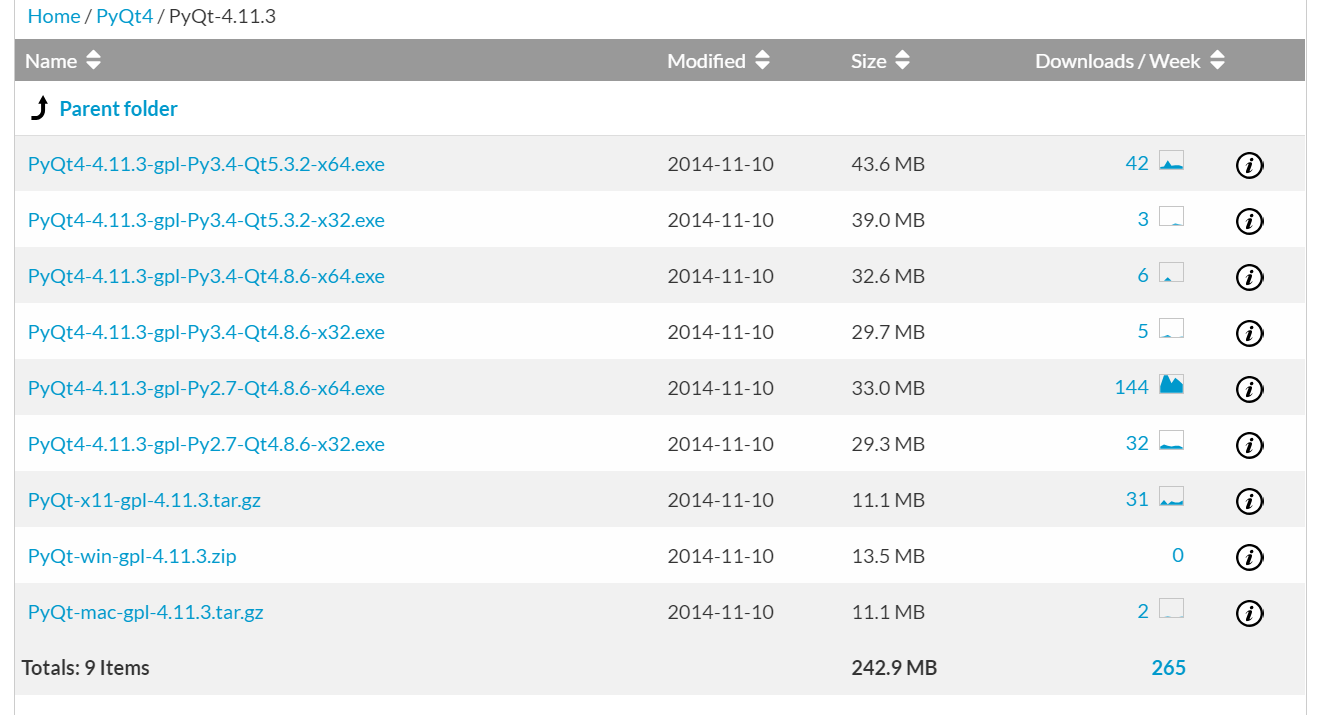Click the 43.6 MB size value
Viewport: 1322px width, 715px height.
pos(888,164)
